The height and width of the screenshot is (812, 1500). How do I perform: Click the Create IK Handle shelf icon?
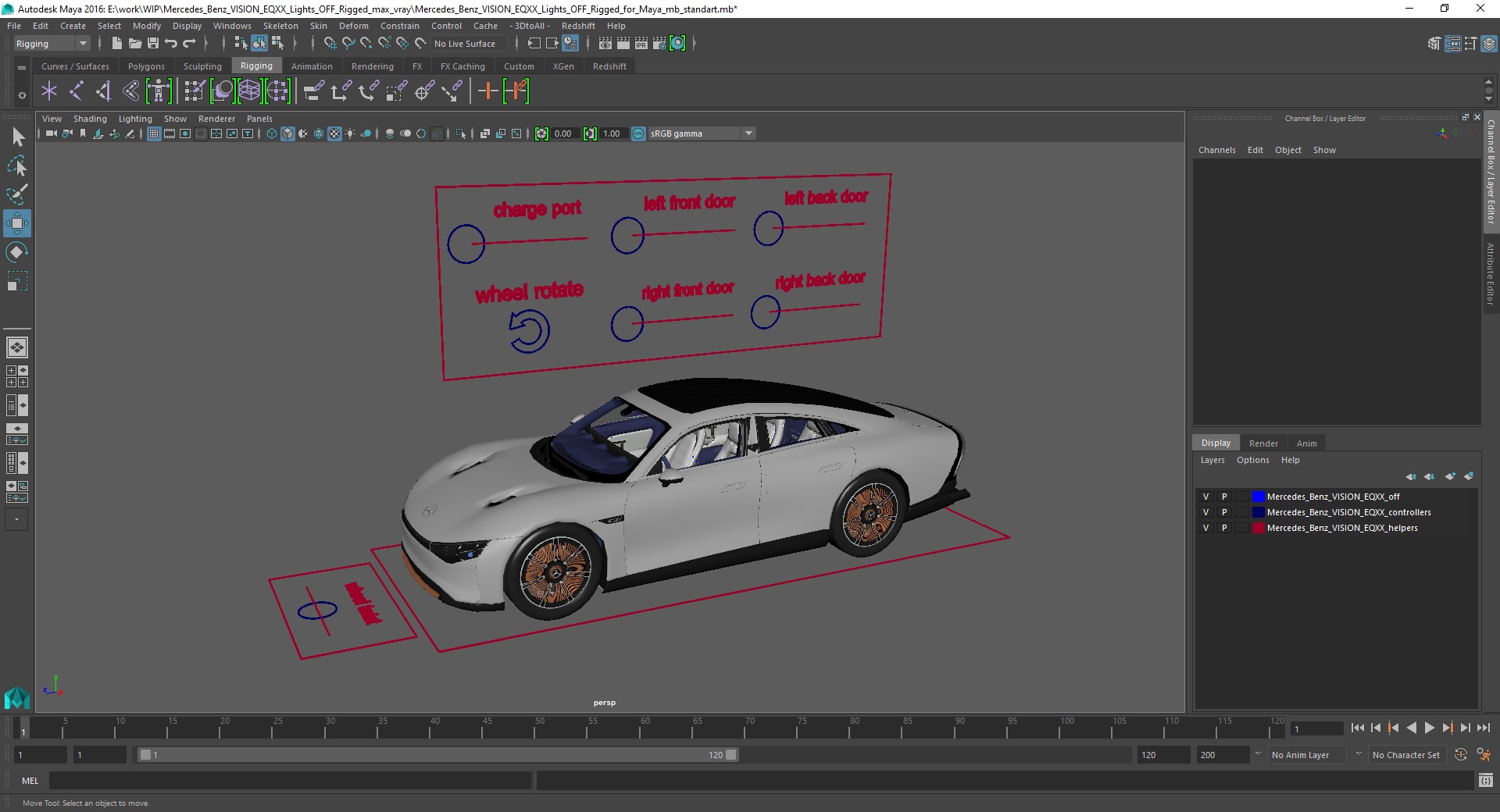(x=103, y=91)
